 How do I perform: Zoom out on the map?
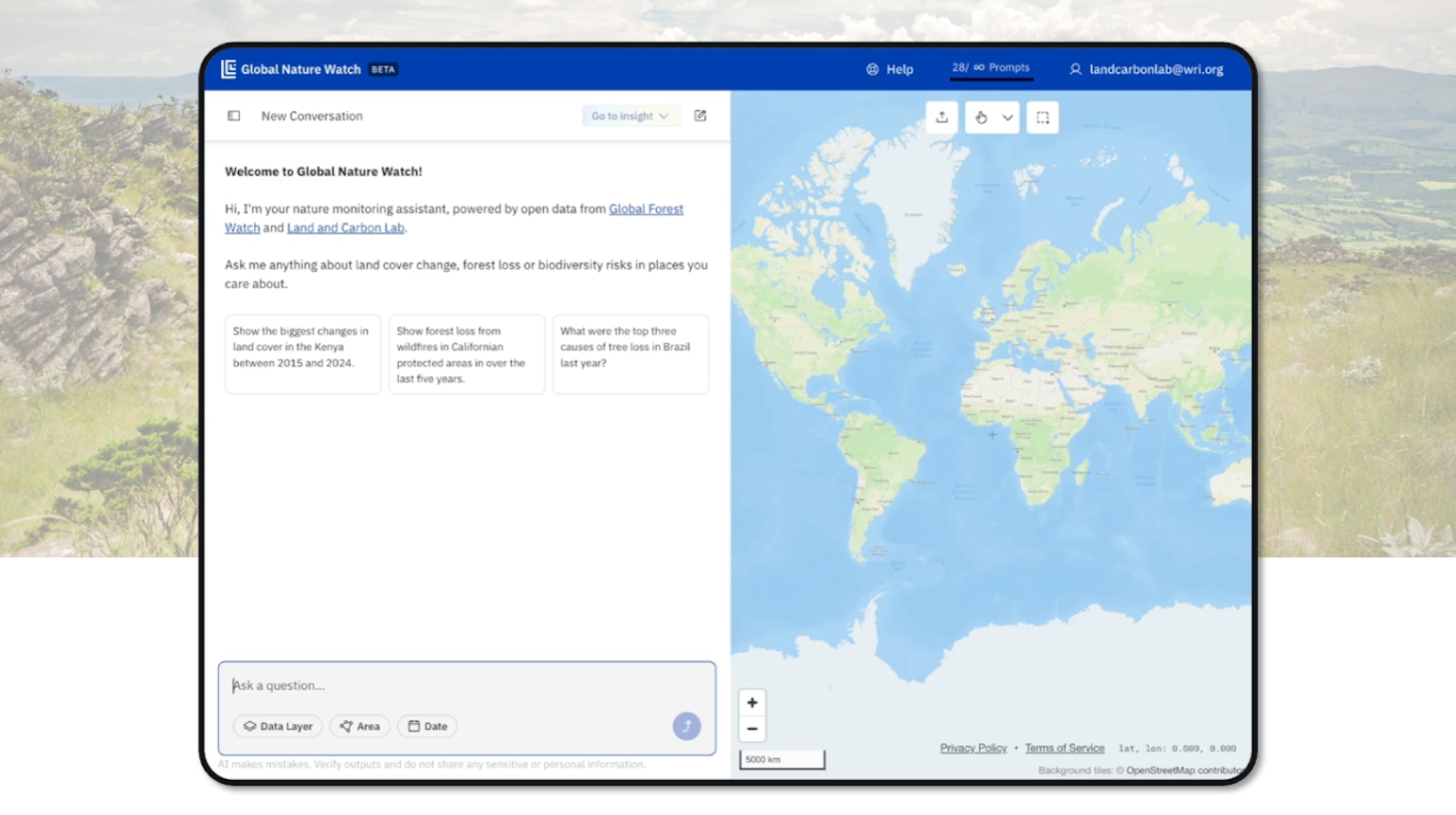(752, 729)
